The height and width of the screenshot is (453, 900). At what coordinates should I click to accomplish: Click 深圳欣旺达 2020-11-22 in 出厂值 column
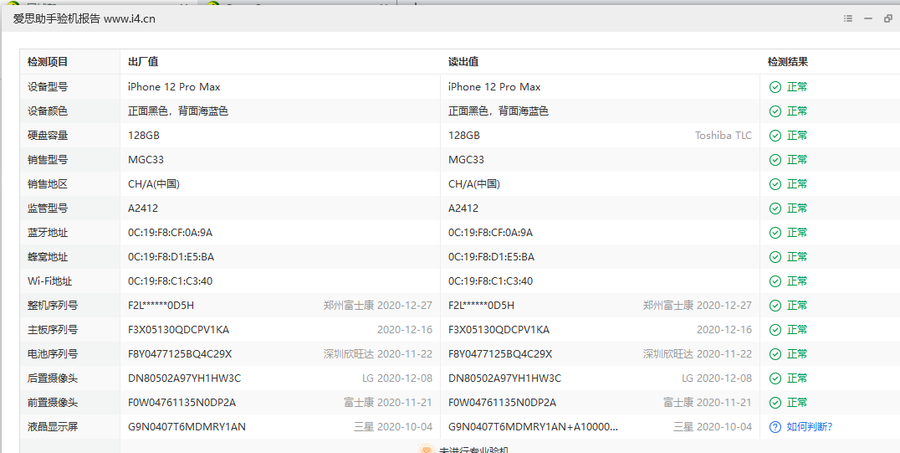pos(378,354)
